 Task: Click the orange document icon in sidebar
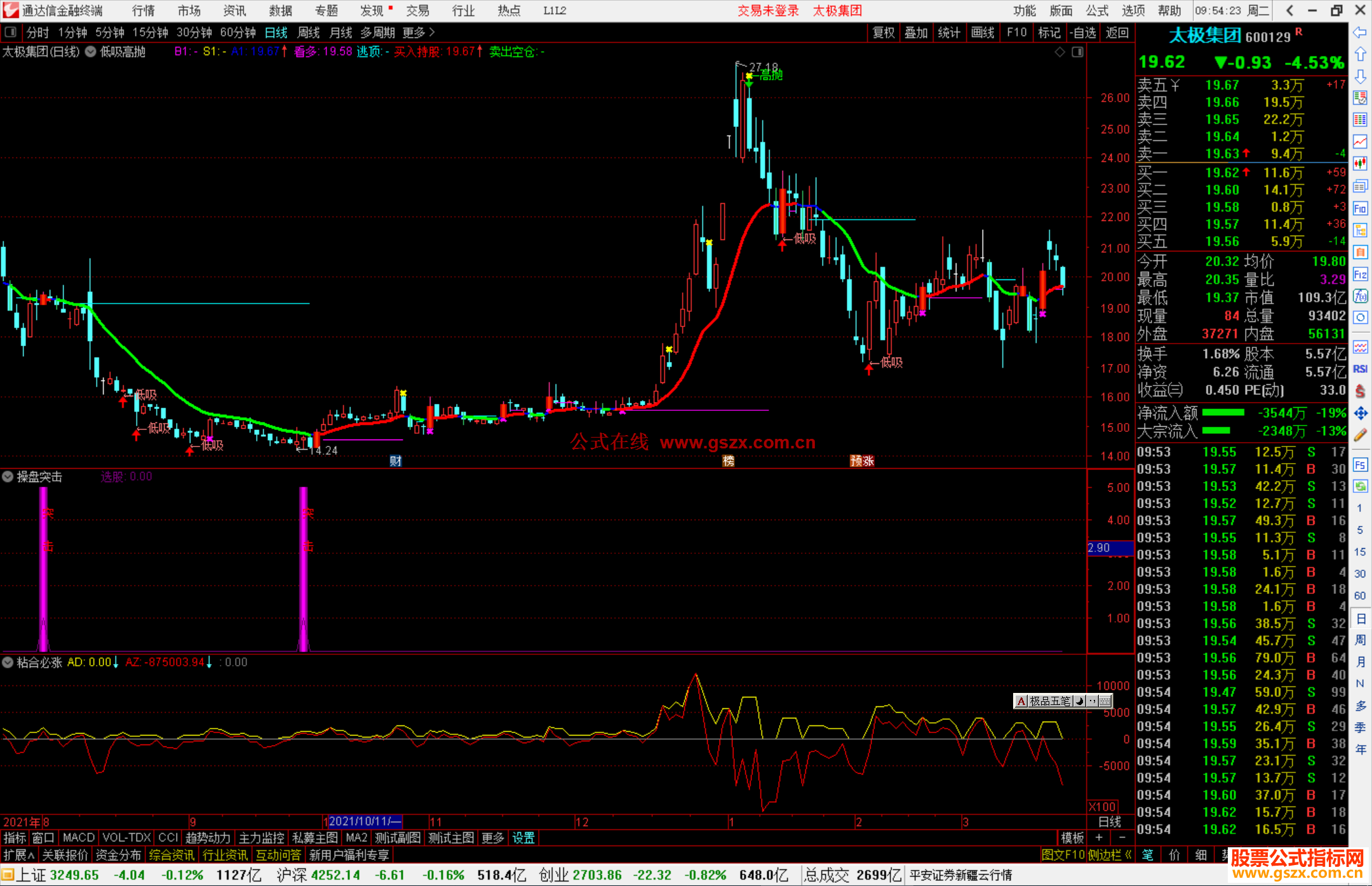(x=1360, y=252)
